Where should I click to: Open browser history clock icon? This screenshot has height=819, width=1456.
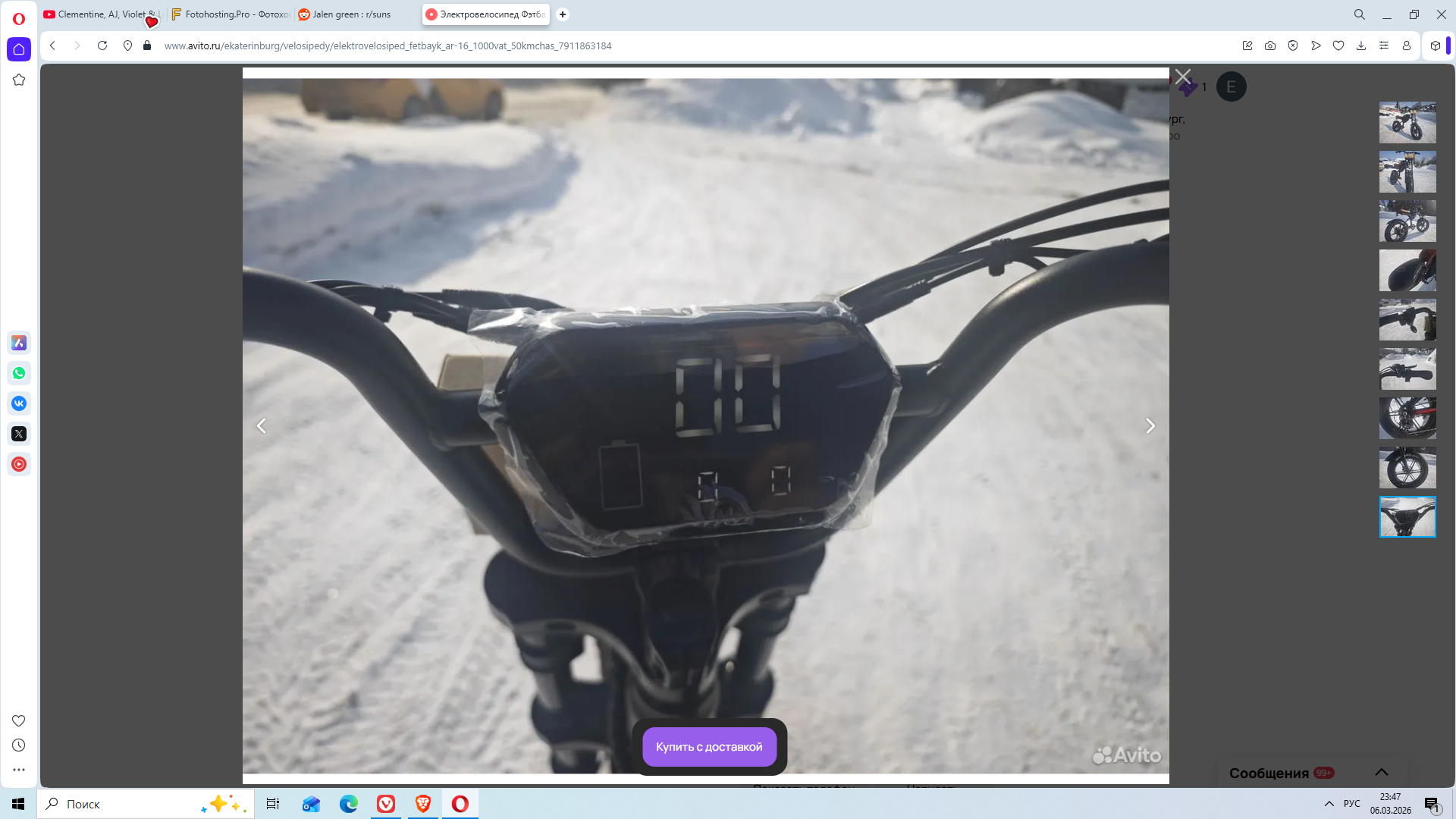coord(19,745)
